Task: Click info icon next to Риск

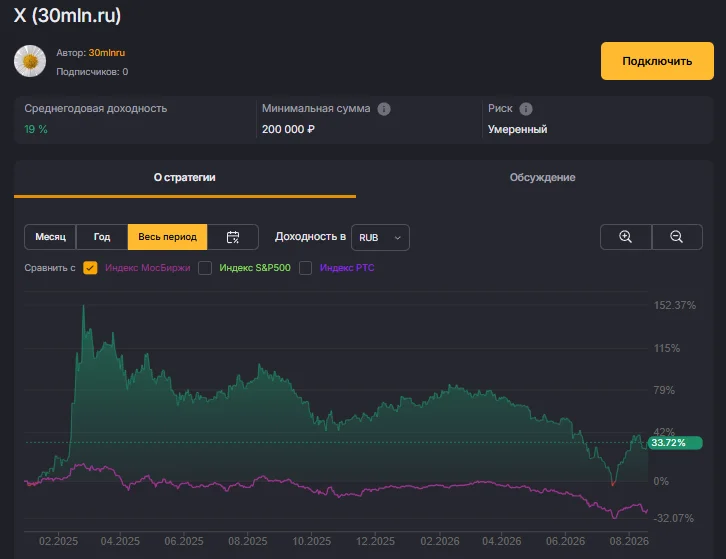Action: 526,109
